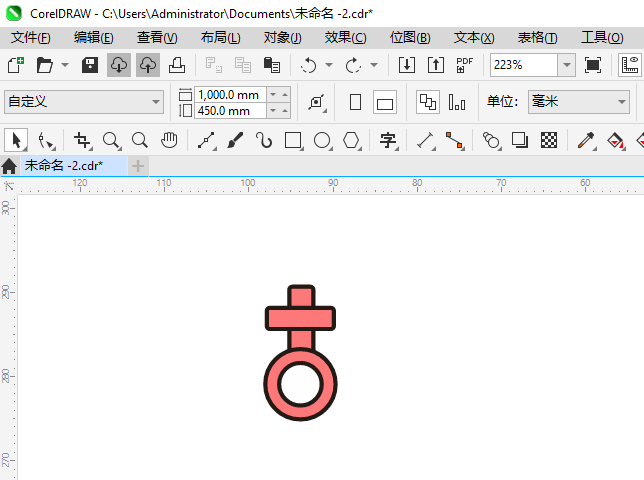Select the Text tool

click(388, 140)
